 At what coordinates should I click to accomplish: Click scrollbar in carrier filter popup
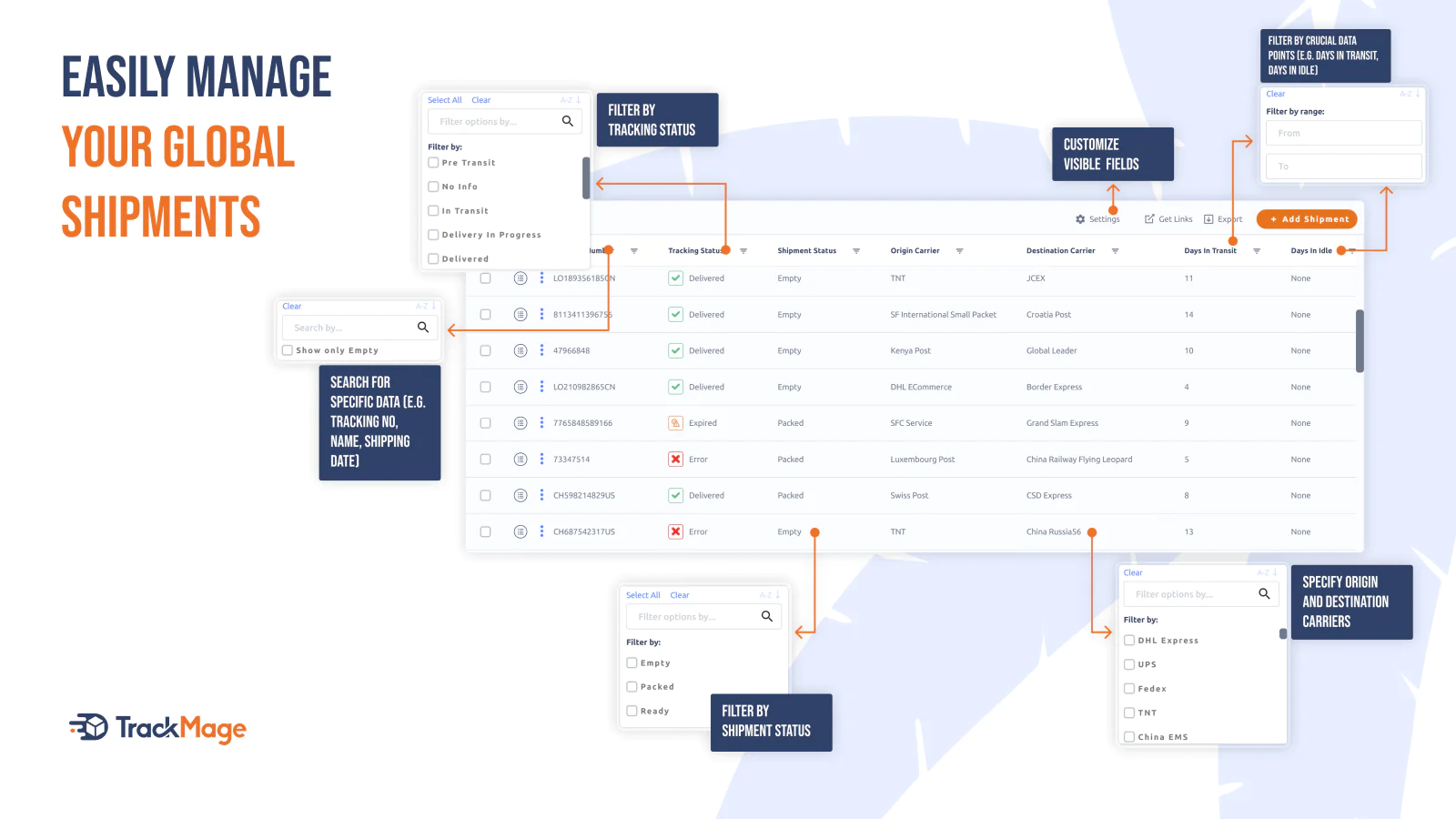[x=1283, y=634]
